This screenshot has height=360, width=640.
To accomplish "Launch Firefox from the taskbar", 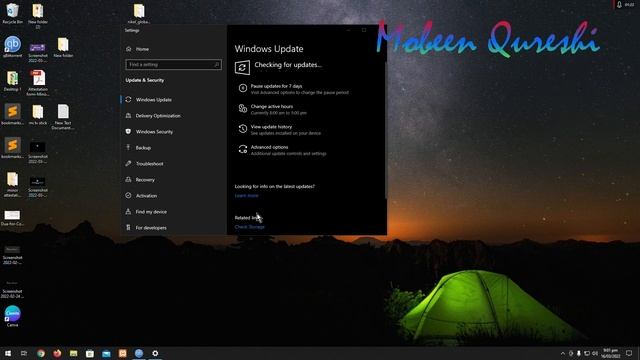I will [57, 353].
